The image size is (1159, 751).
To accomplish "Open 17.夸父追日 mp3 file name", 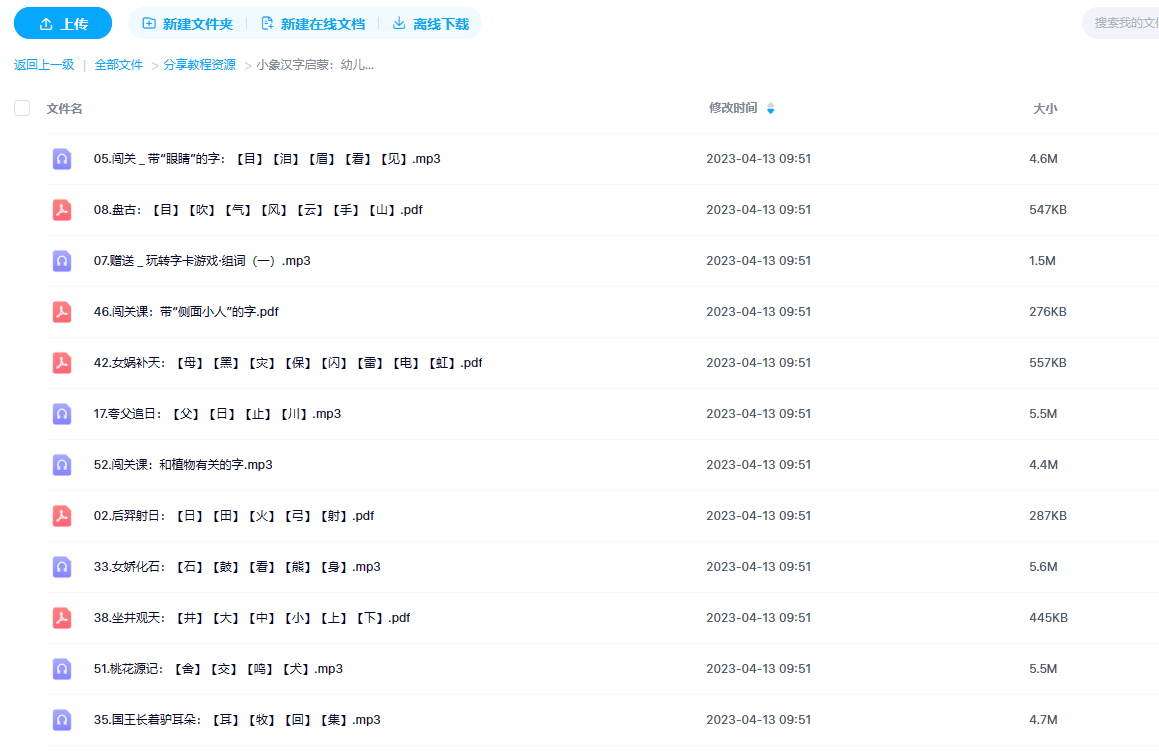I will [217, 414].
